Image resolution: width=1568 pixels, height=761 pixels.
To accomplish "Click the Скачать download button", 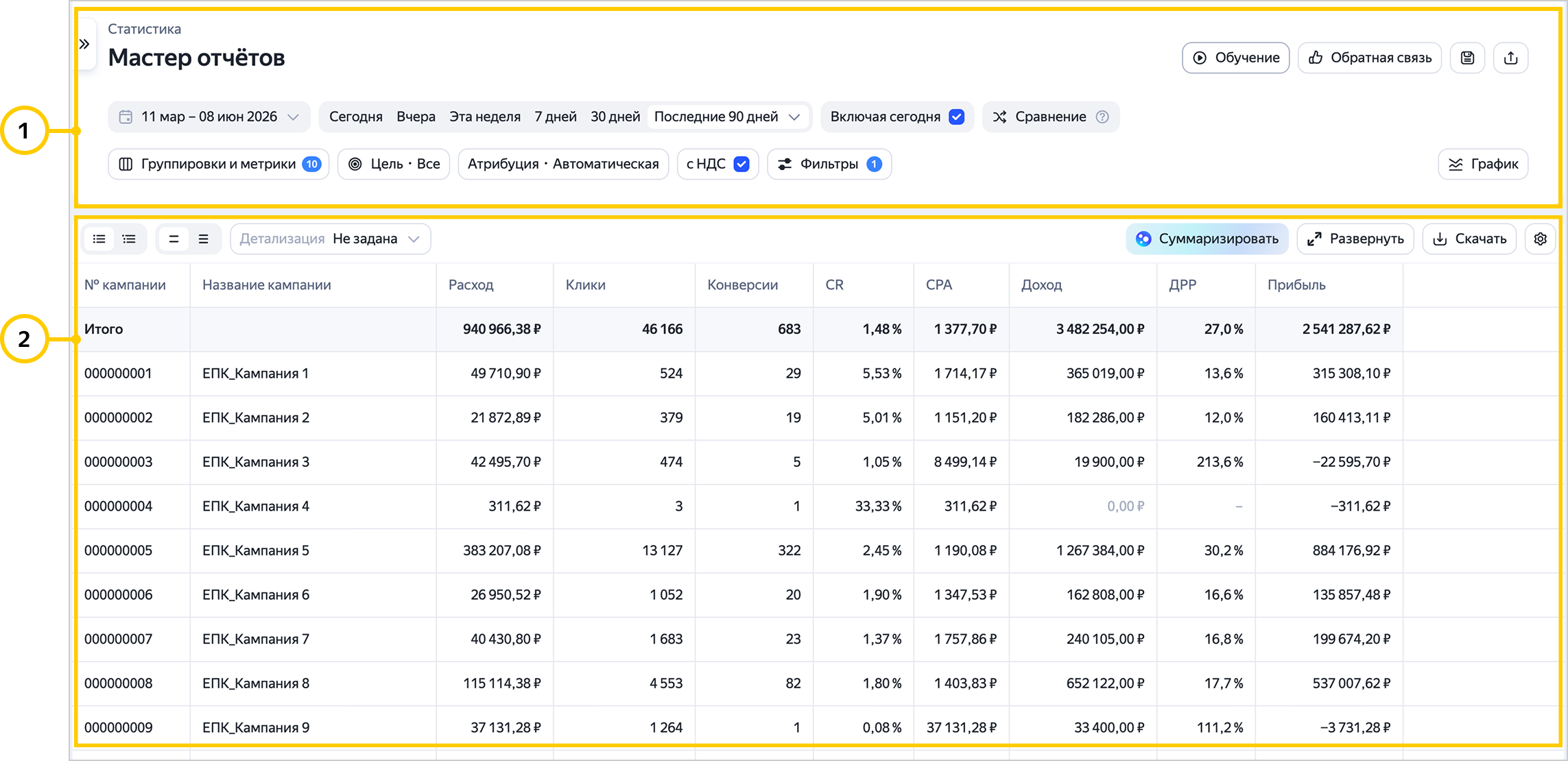I will [1469, 239].
